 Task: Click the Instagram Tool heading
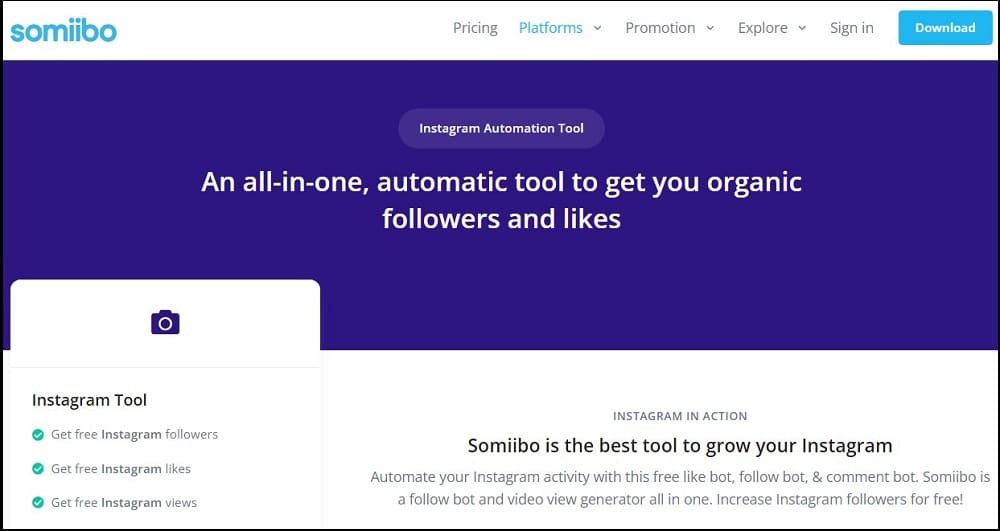(89, 400)
